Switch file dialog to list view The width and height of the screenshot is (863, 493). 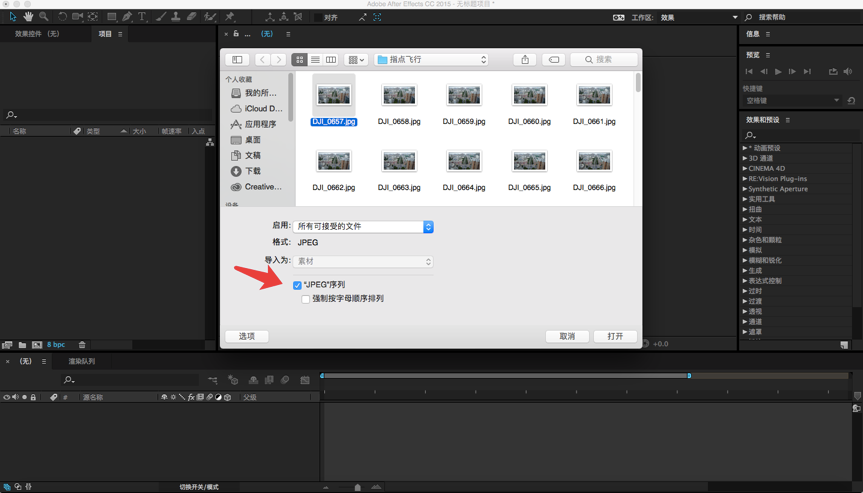point(315,60)
